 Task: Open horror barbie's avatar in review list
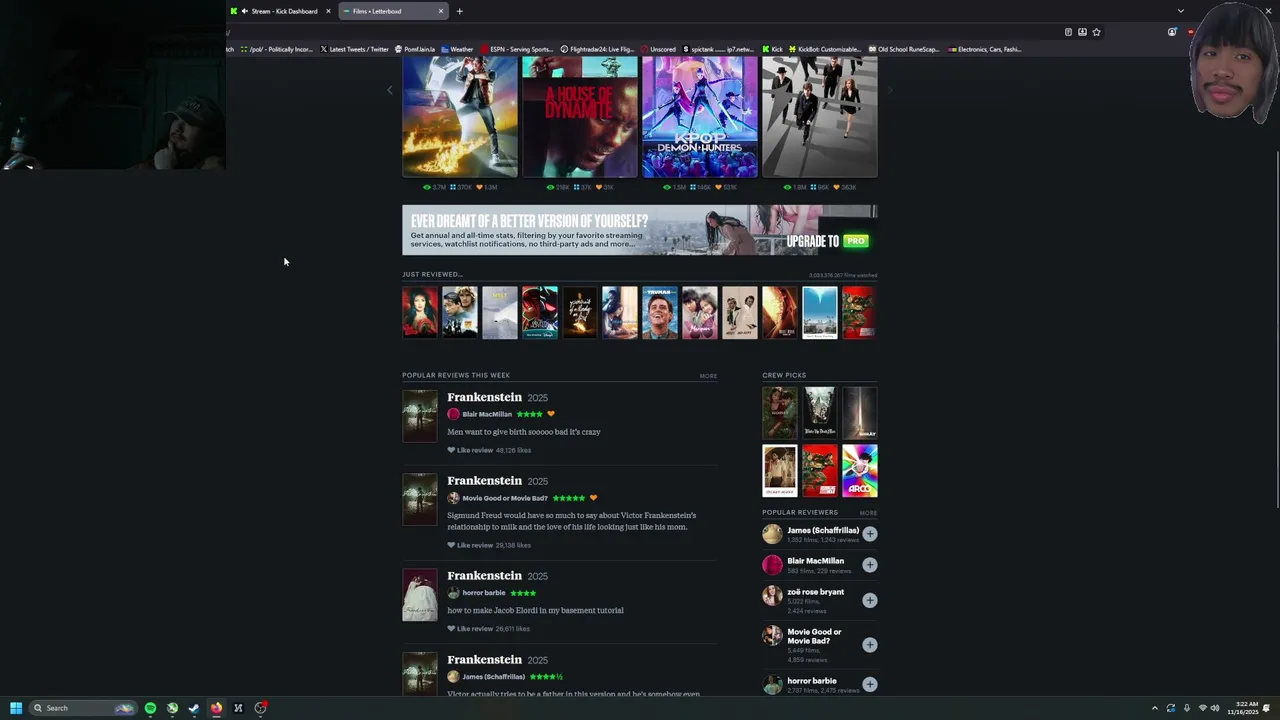click(x=453, y=593)
